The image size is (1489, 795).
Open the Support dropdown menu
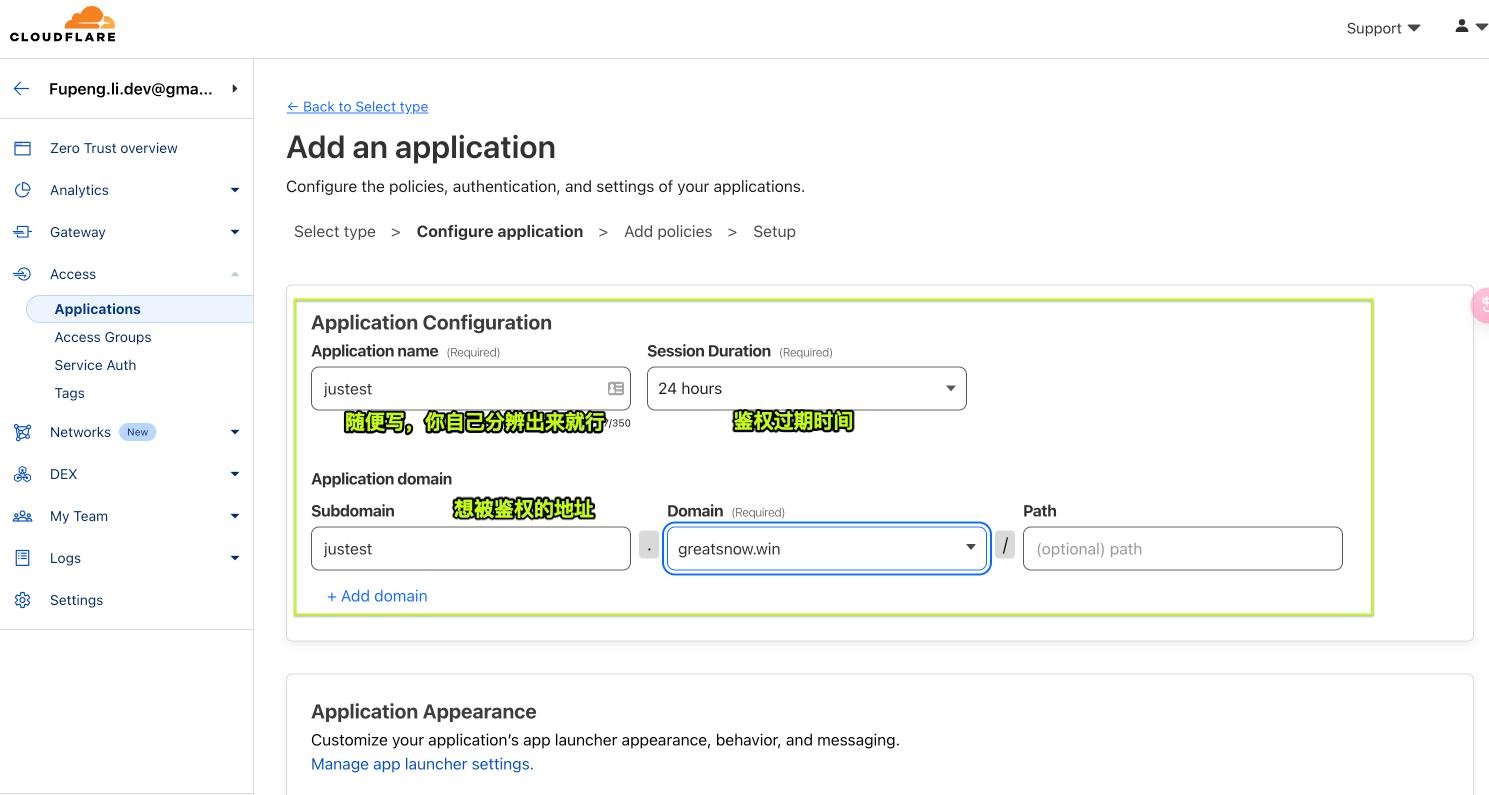(x=1383, y=28)
